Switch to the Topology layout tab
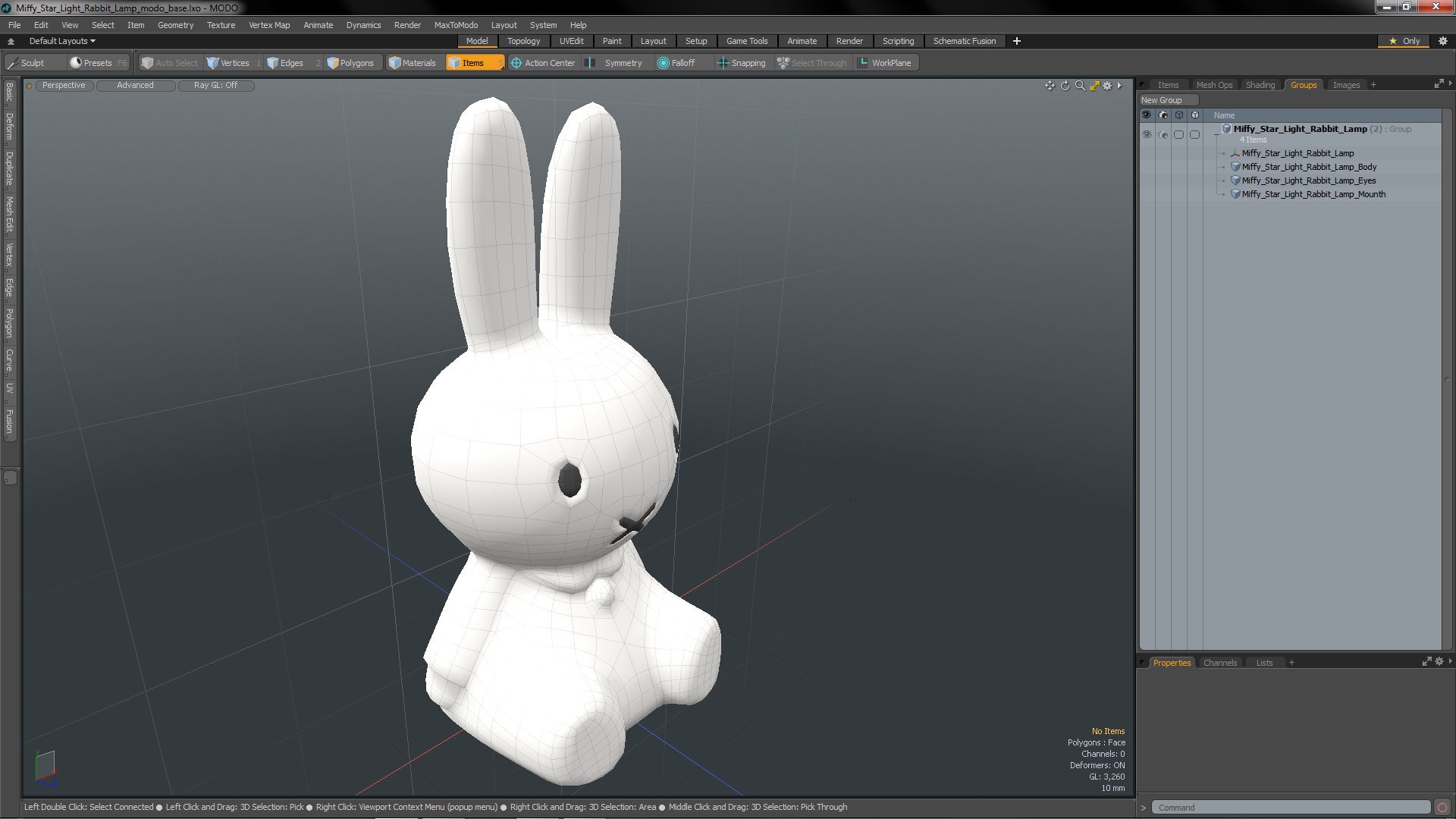1456x819 pixels. pos(523,41)
